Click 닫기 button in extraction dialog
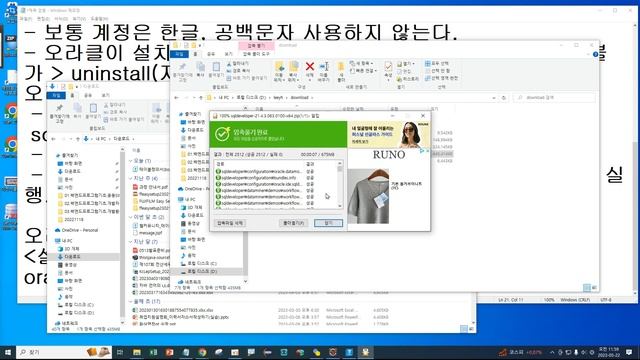The image size is (640, 360). coord(328,223)
